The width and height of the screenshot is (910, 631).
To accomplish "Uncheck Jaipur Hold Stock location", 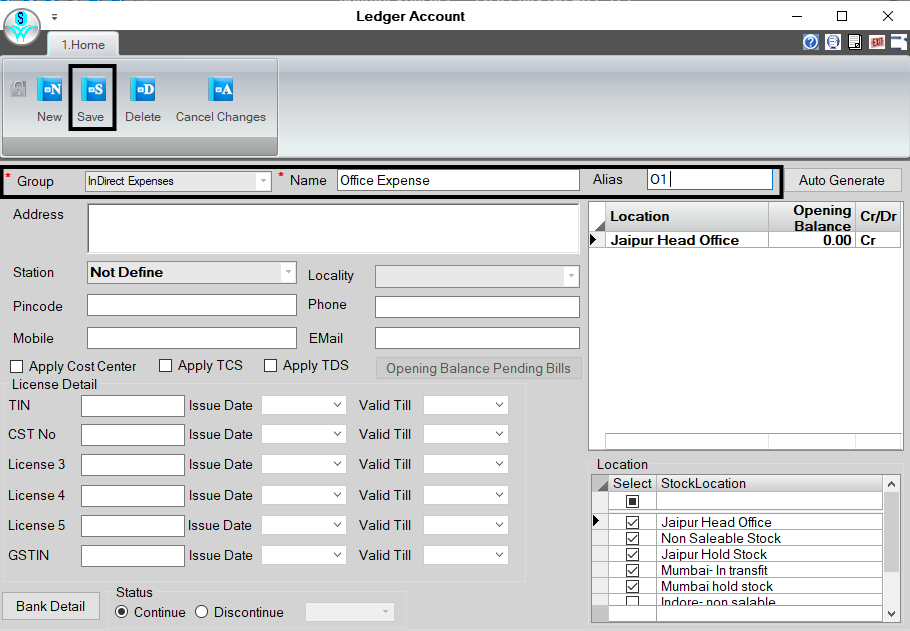I will tap(632, 554).
